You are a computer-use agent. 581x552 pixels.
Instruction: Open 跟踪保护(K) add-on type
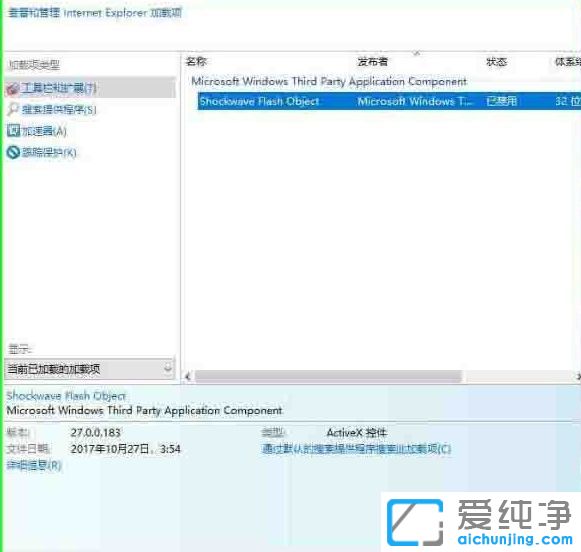(49, 153)
